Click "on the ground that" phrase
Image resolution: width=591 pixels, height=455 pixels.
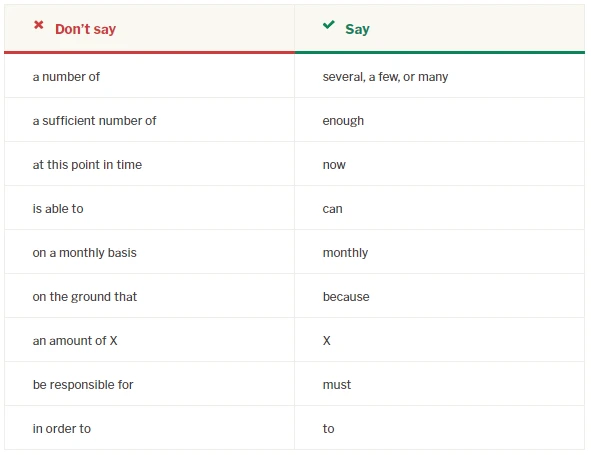coord(85,297)
